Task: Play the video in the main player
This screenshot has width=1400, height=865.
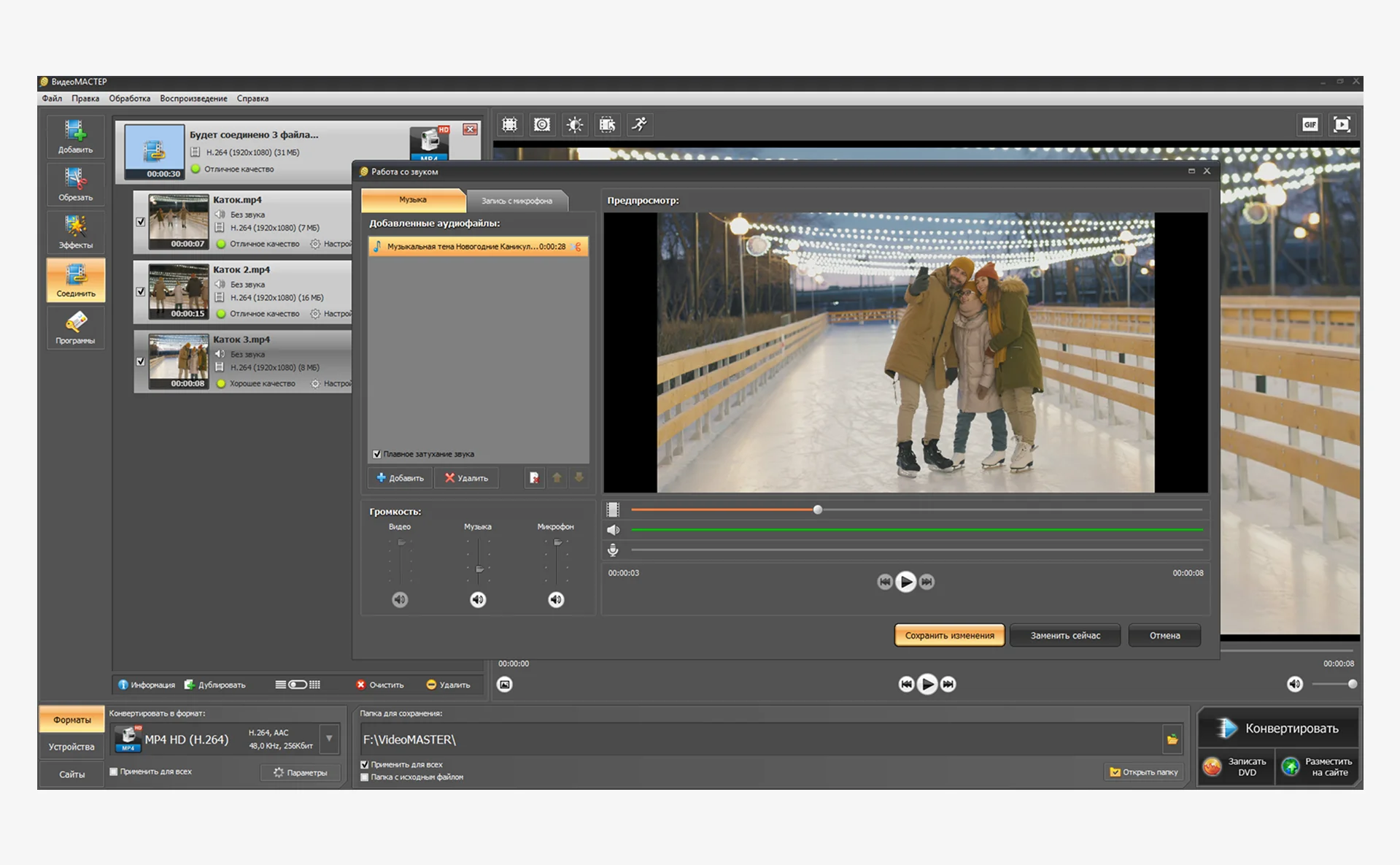Action: point(927,684)
